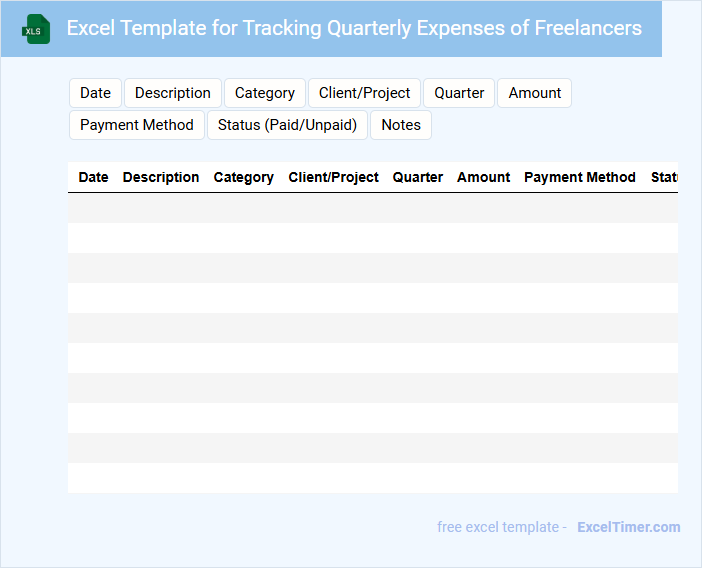This screenshot has height=568, width=702.
Task: Select the Date tag button
Action: coord(95,93)
